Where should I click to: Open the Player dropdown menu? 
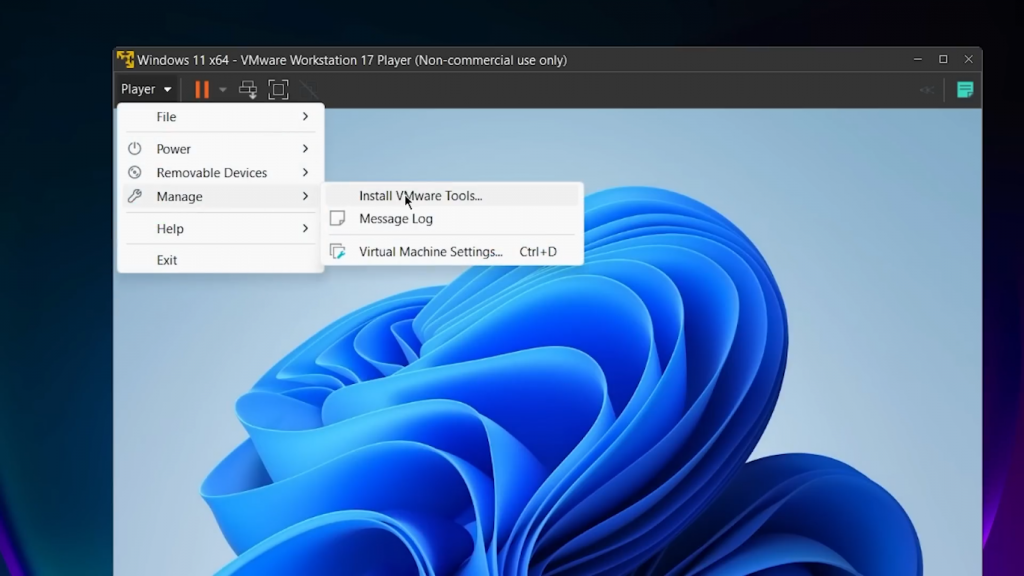(146, 89)
